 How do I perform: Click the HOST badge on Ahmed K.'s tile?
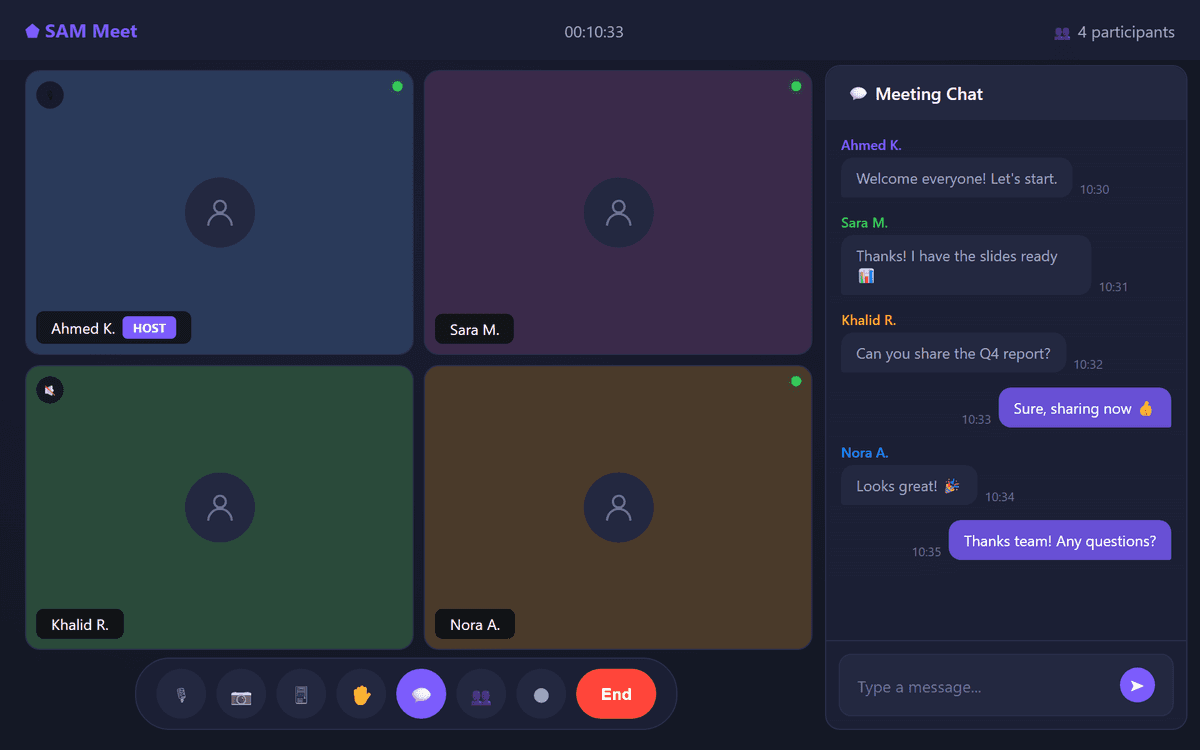click(x=150, y=327)
